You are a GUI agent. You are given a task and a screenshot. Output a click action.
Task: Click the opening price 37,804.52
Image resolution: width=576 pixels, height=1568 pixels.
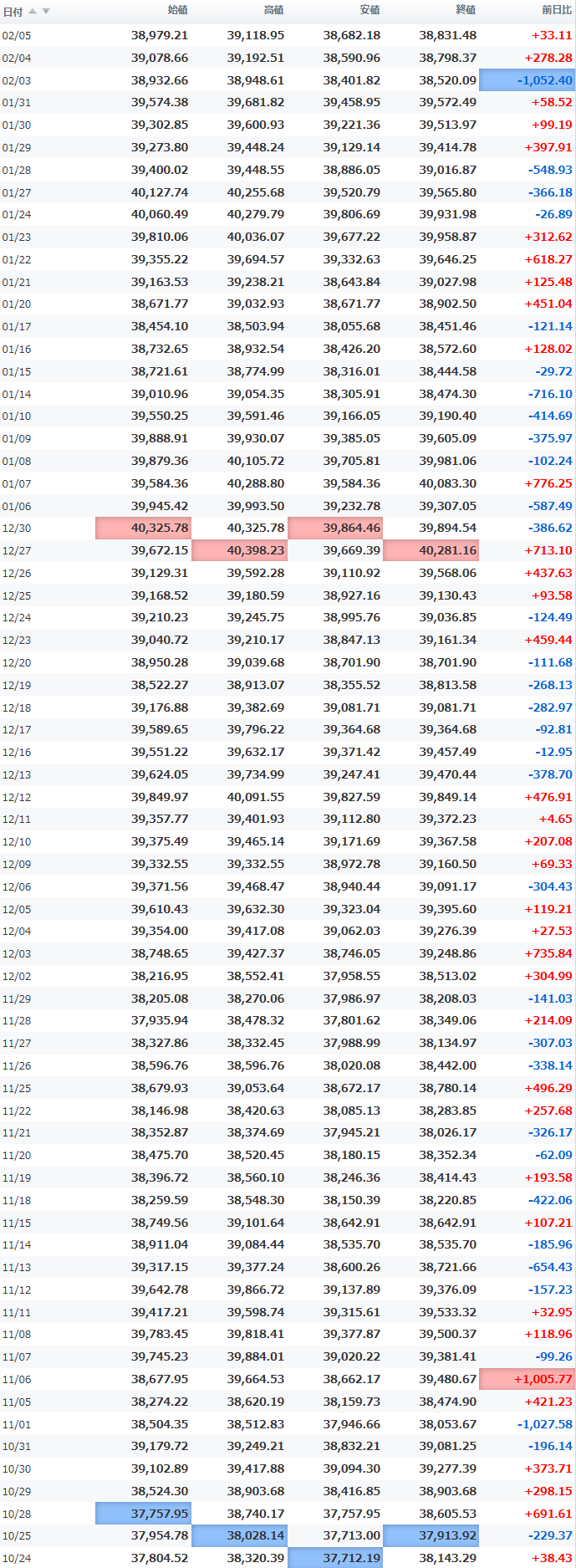pos(160,1558)
